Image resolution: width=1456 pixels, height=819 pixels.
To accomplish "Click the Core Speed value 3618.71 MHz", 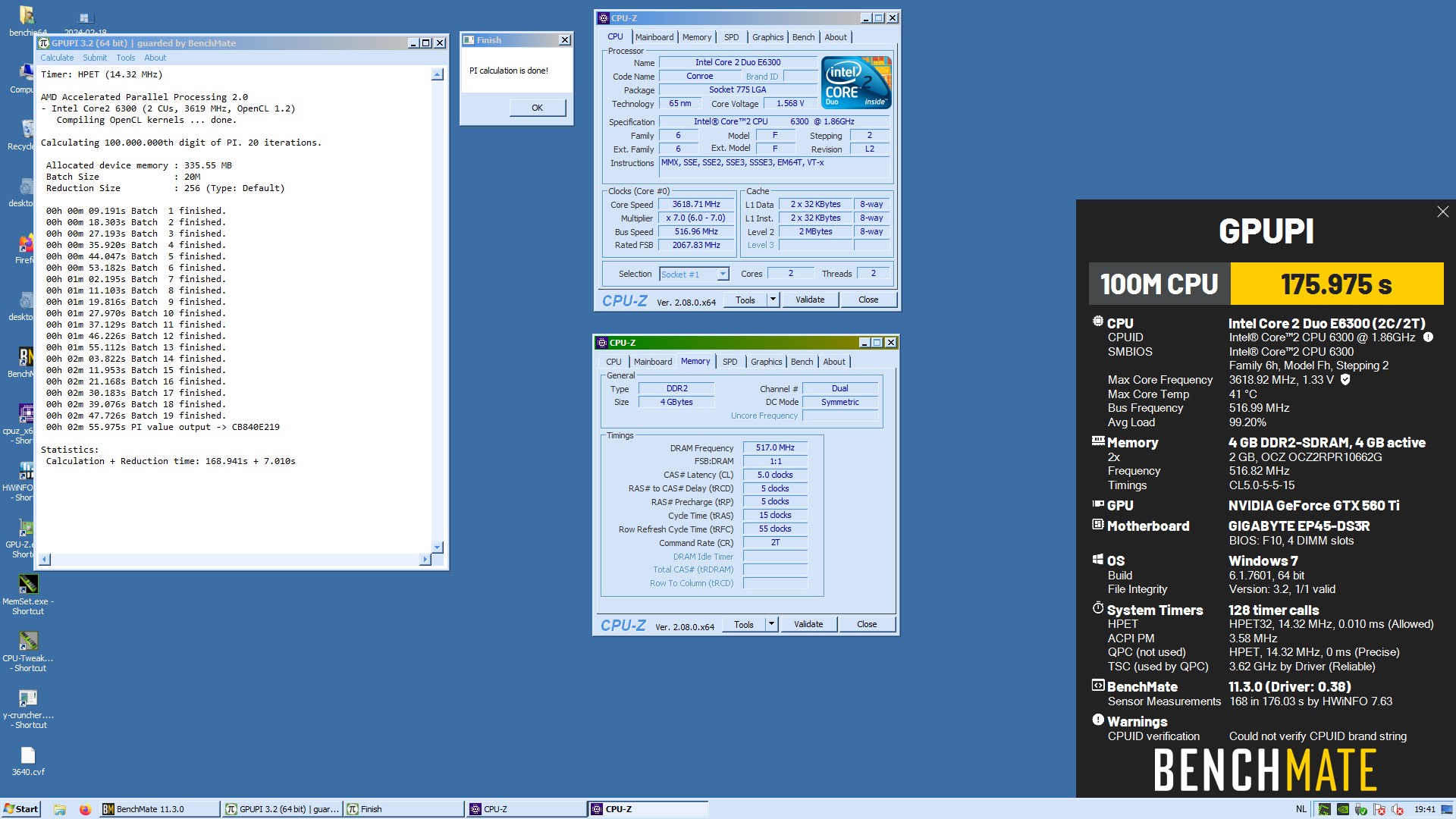I will click(696, 204).
